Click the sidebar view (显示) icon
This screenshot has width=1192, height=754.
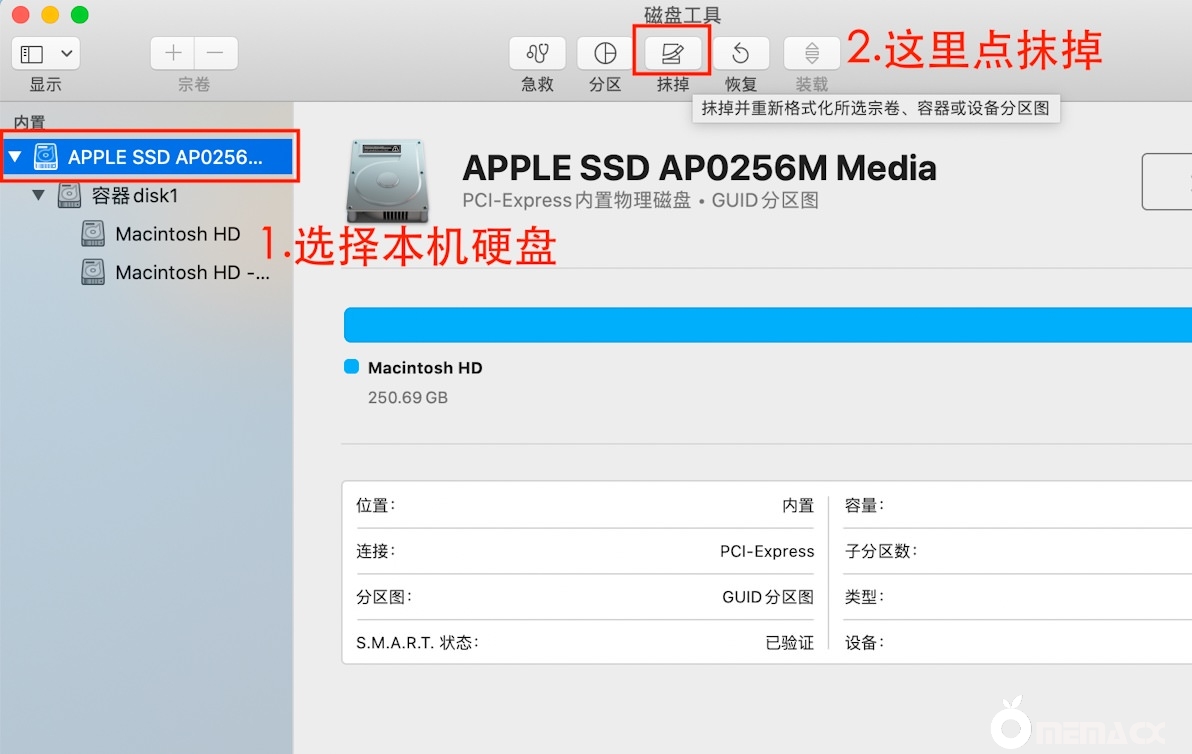click(x=33, y=54)
